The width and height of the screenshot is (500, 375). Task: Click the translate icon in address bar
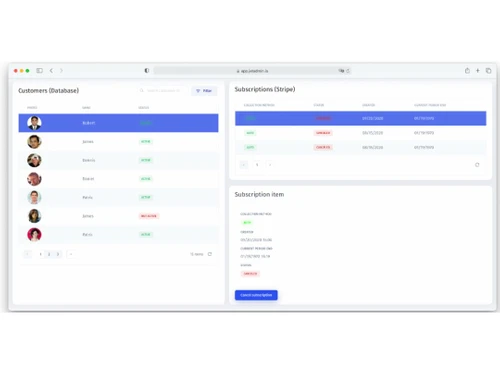(341, 71)
